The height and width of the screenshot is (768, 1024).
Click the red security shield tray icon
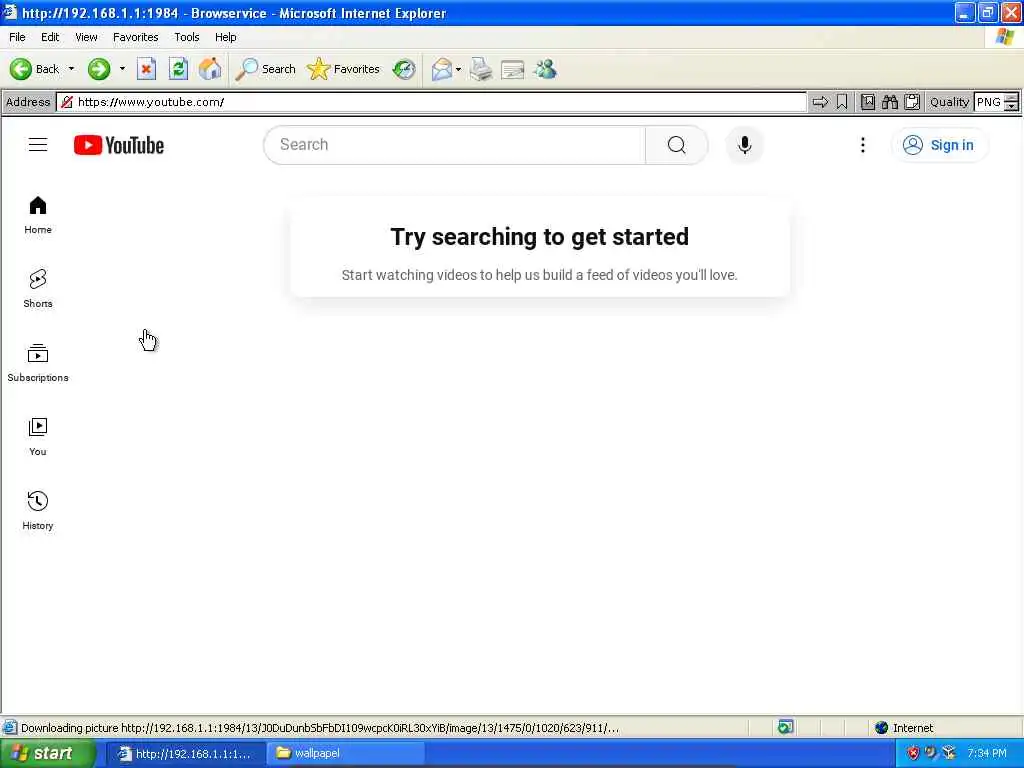pos(913,753)
